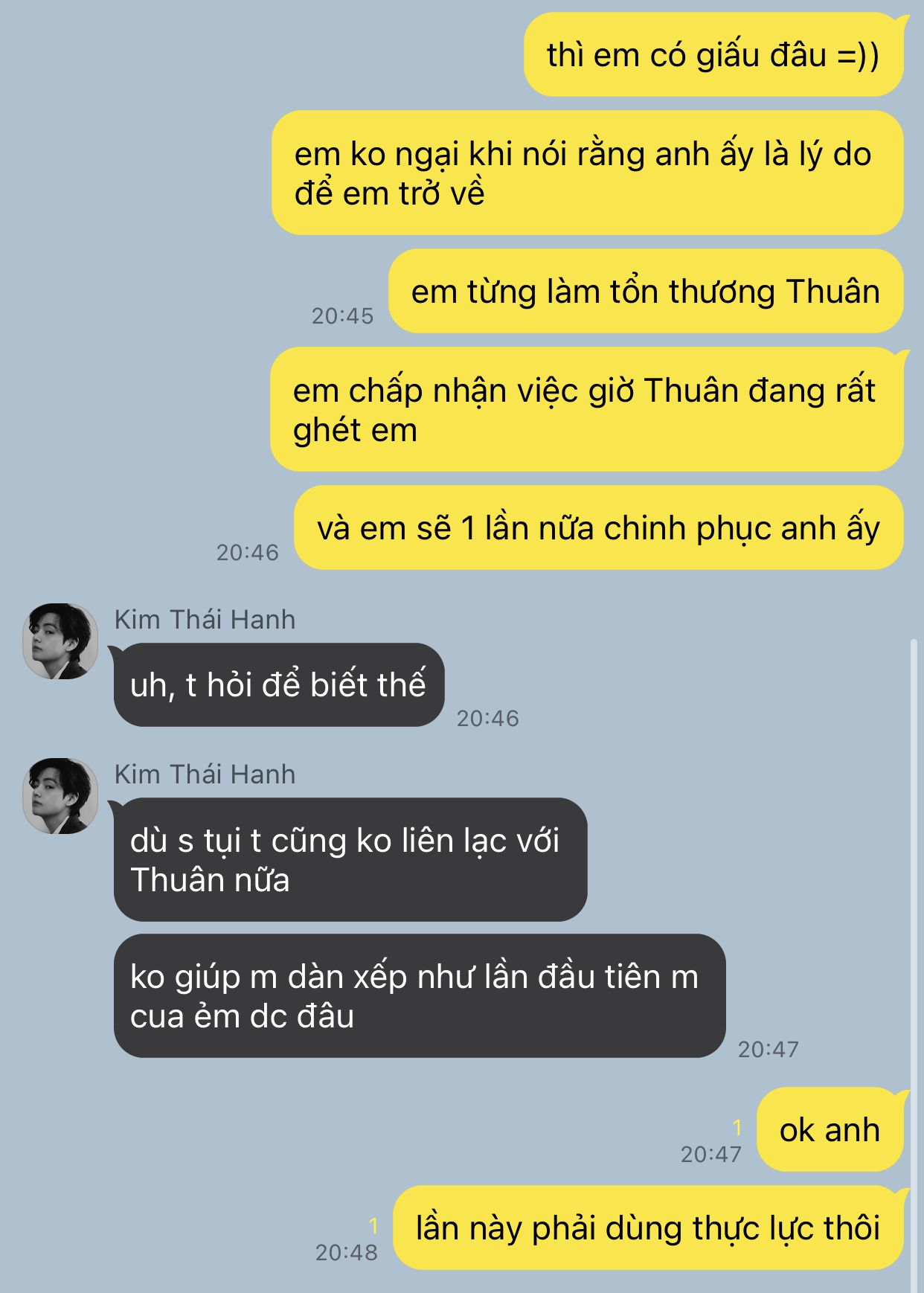This screenshot has height=1293, width=924.
Task: Tap the bubble 'em chấp nhận việc giờ Thuân'
Action: (587, 409)
